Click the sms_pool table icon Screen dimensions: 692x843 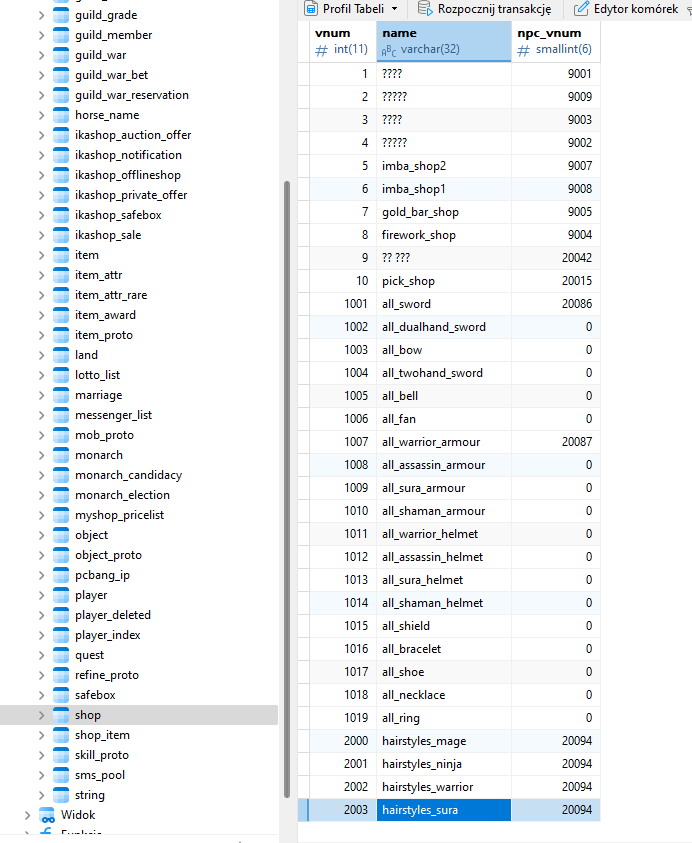(61, 776)
